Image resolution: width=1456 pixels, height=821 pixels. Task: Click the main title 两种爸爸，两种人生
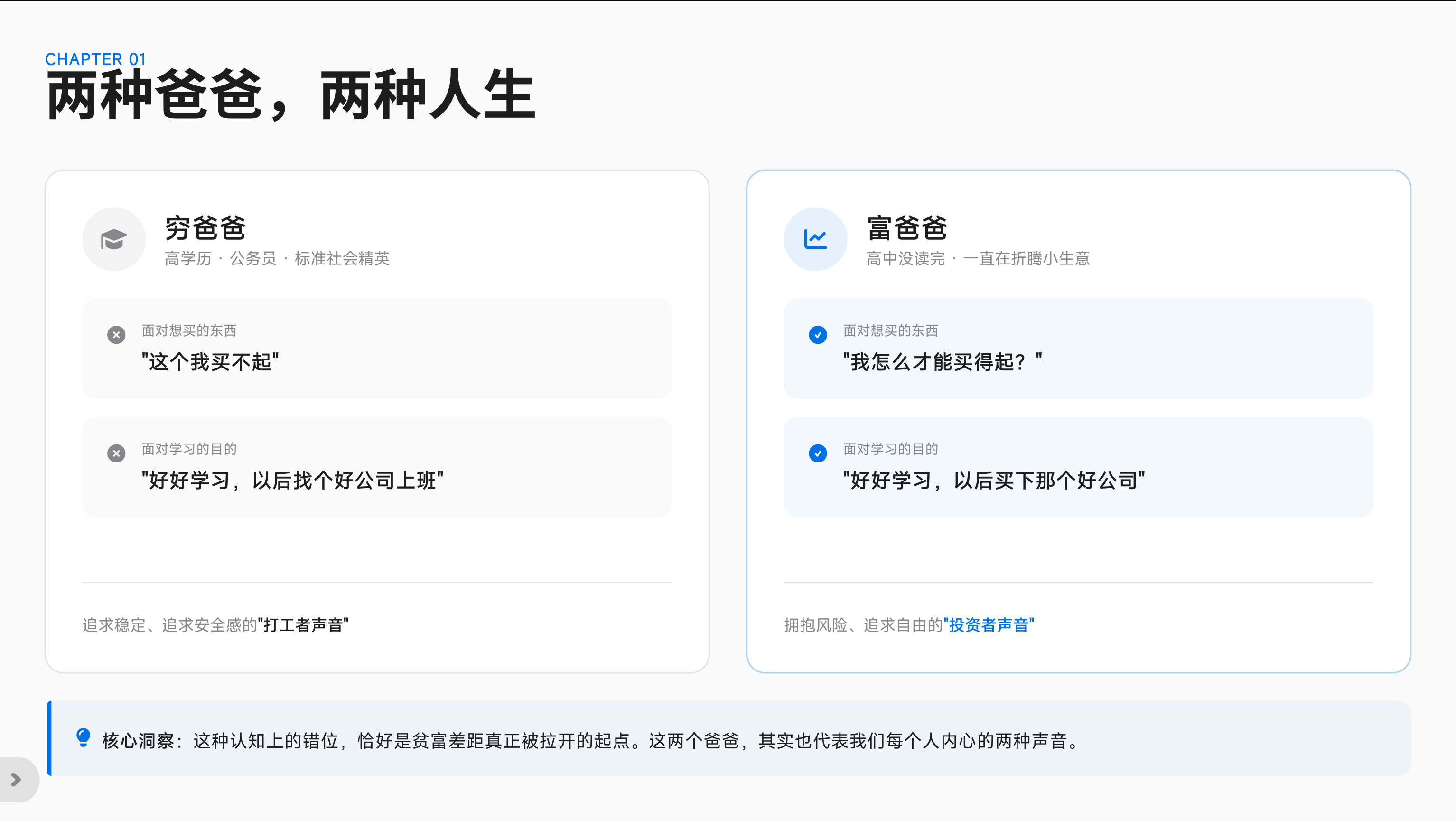pyautogui.click(x=290, y=94)
